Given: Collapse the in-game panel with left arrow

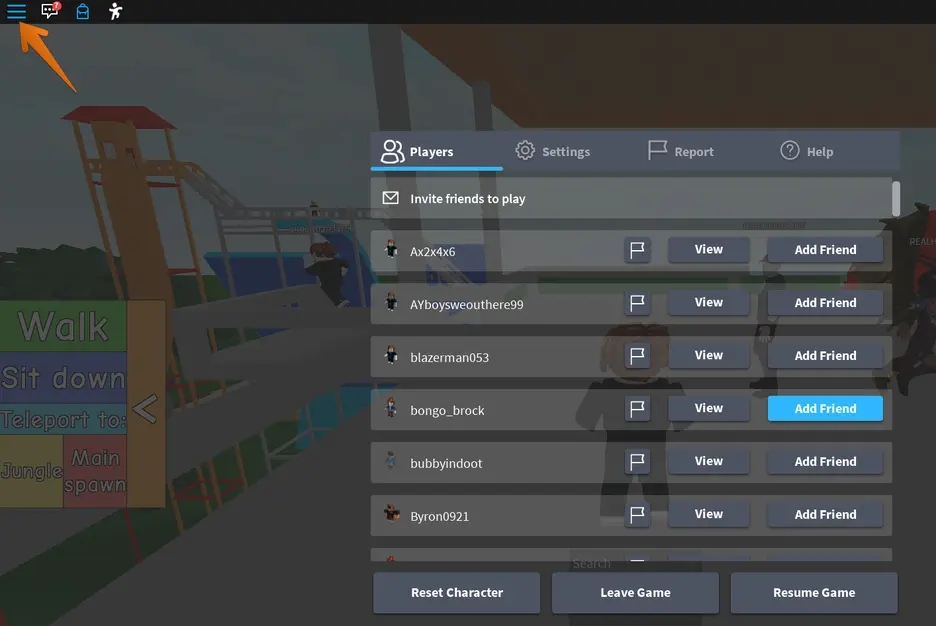Looking at the screenshot, I should (x=145, y=409).
